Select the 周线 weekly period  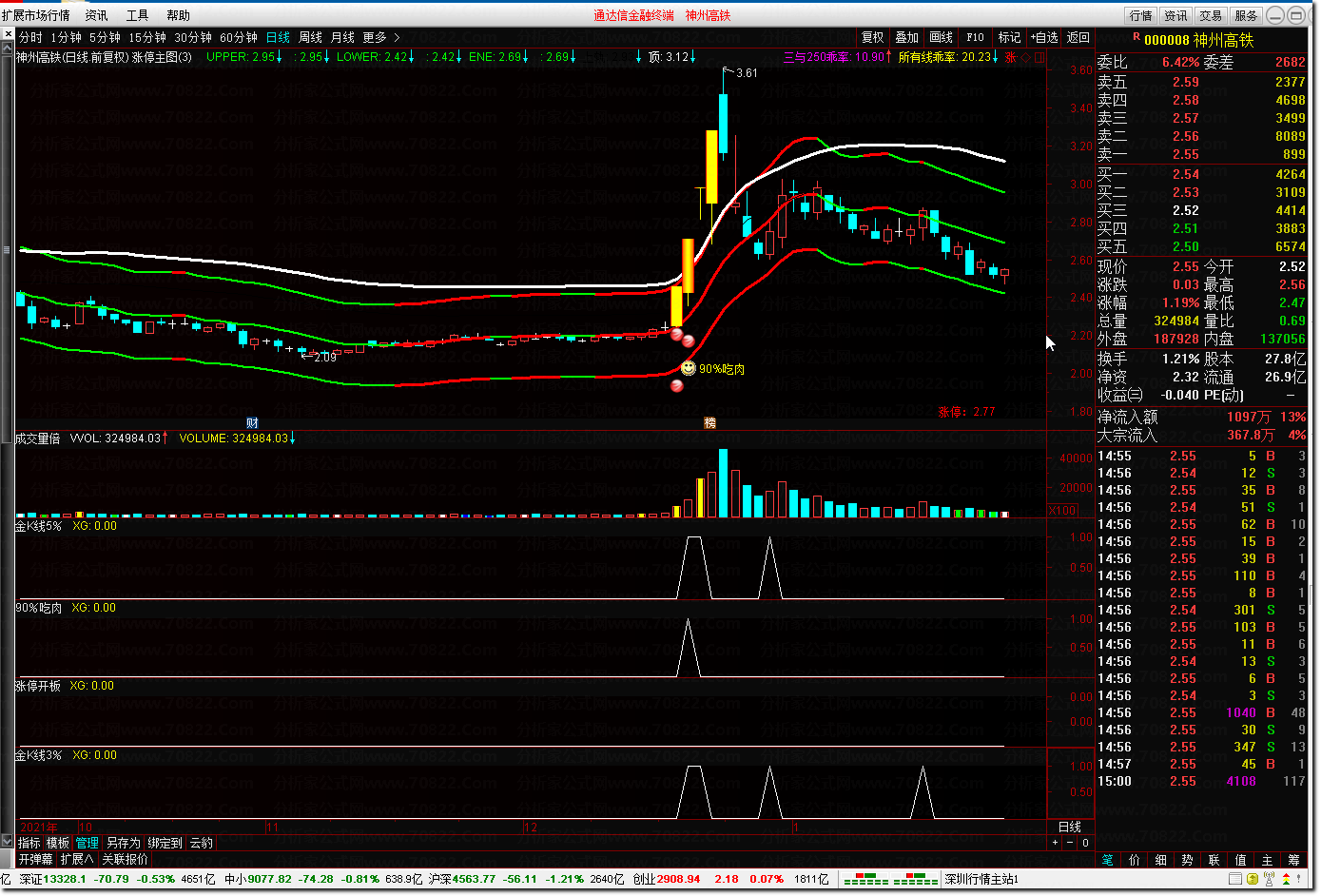(310, 37)
